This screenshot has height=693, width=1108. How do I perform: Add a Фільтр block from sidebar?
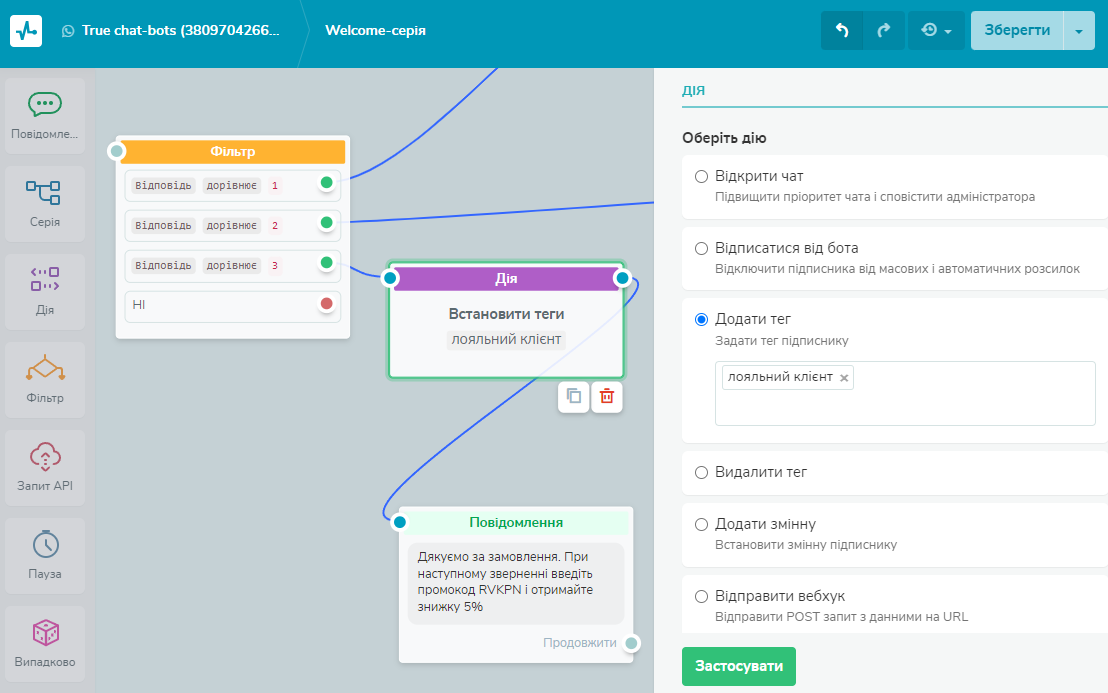45,380
